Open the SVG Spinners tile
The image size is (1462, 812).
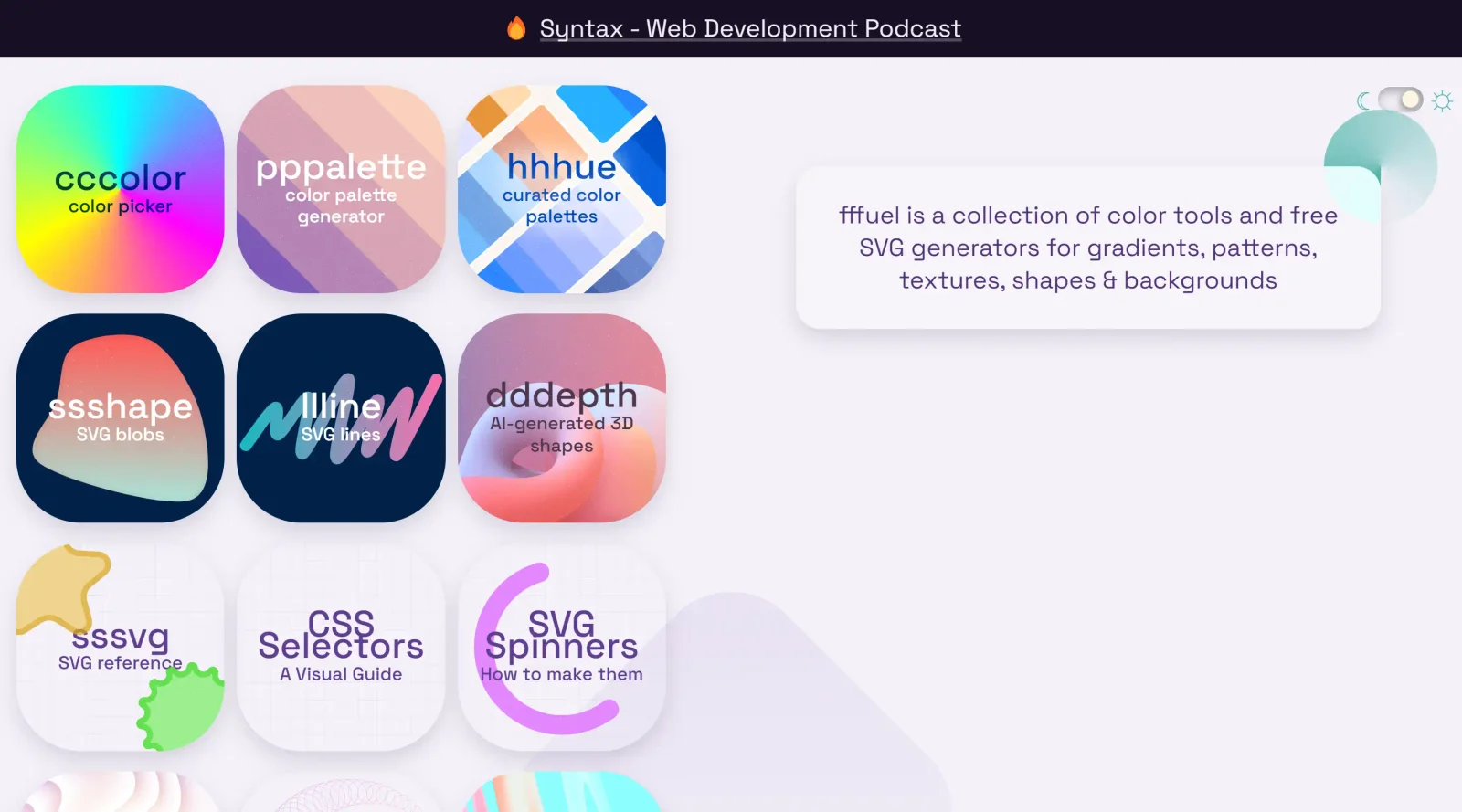click(x=562, y=648)
